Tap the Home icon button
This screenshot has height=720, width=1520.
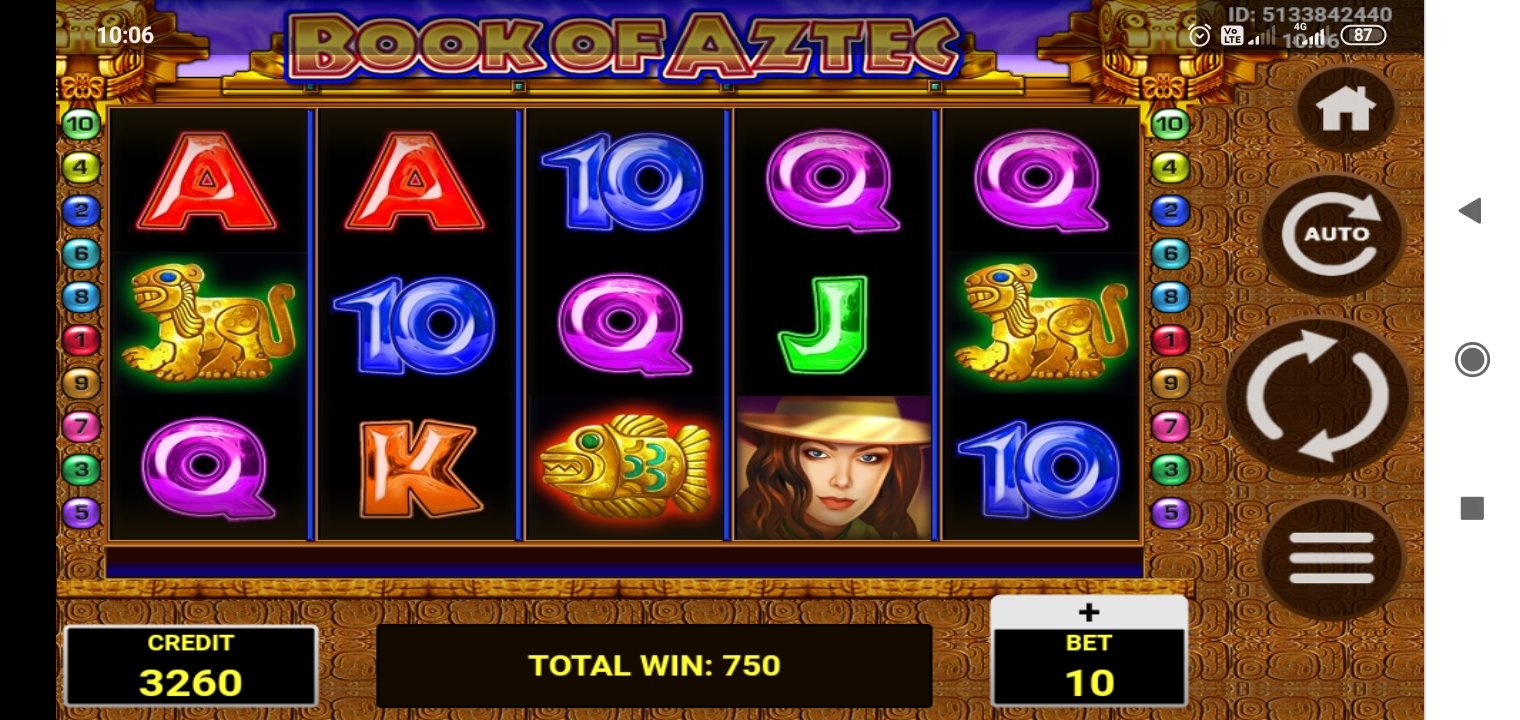[x=1345, y=110]
